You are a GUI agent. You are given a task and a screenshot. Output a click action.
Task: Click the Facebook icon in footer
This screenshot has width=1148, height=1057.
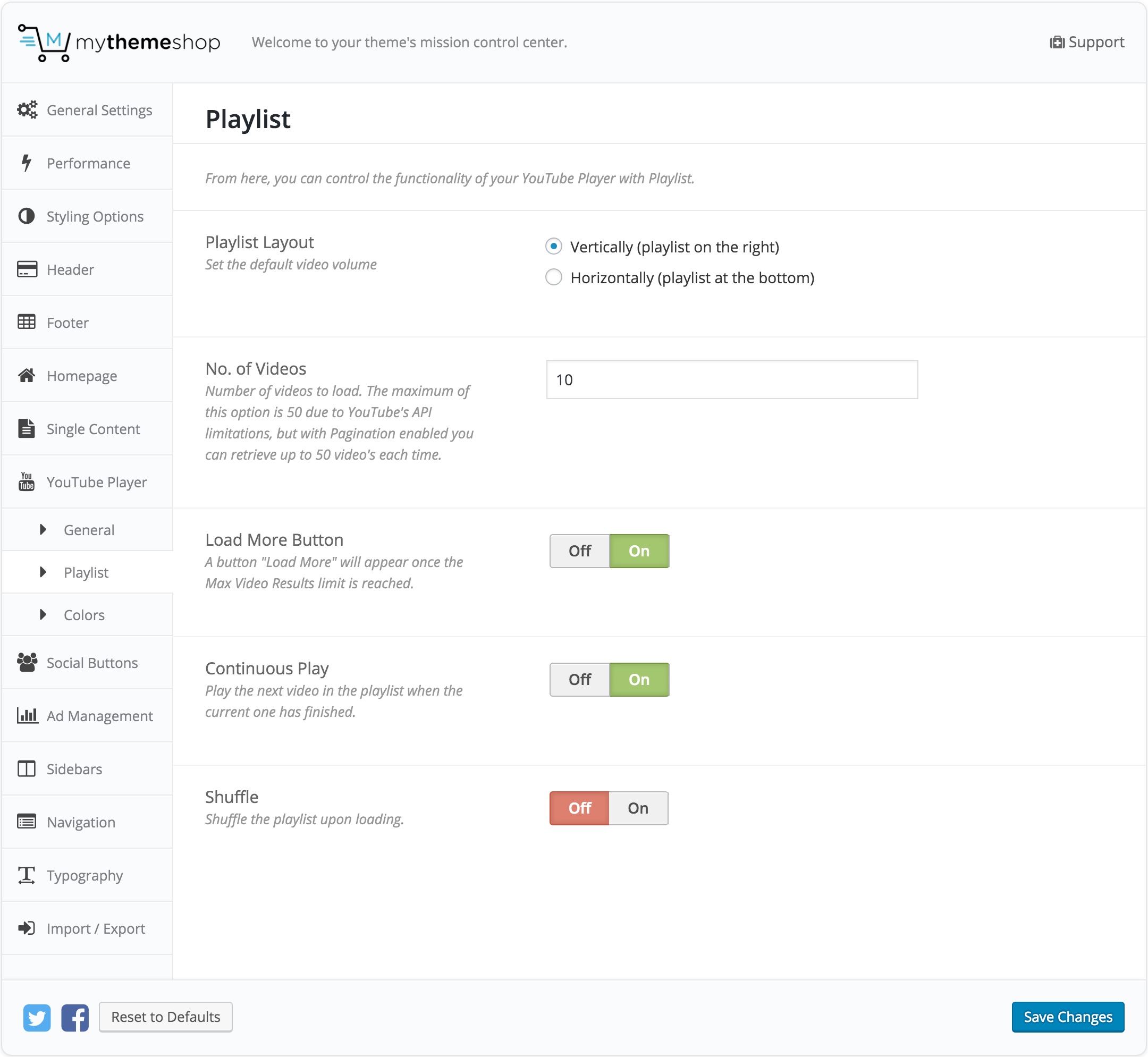point(75,1018)
